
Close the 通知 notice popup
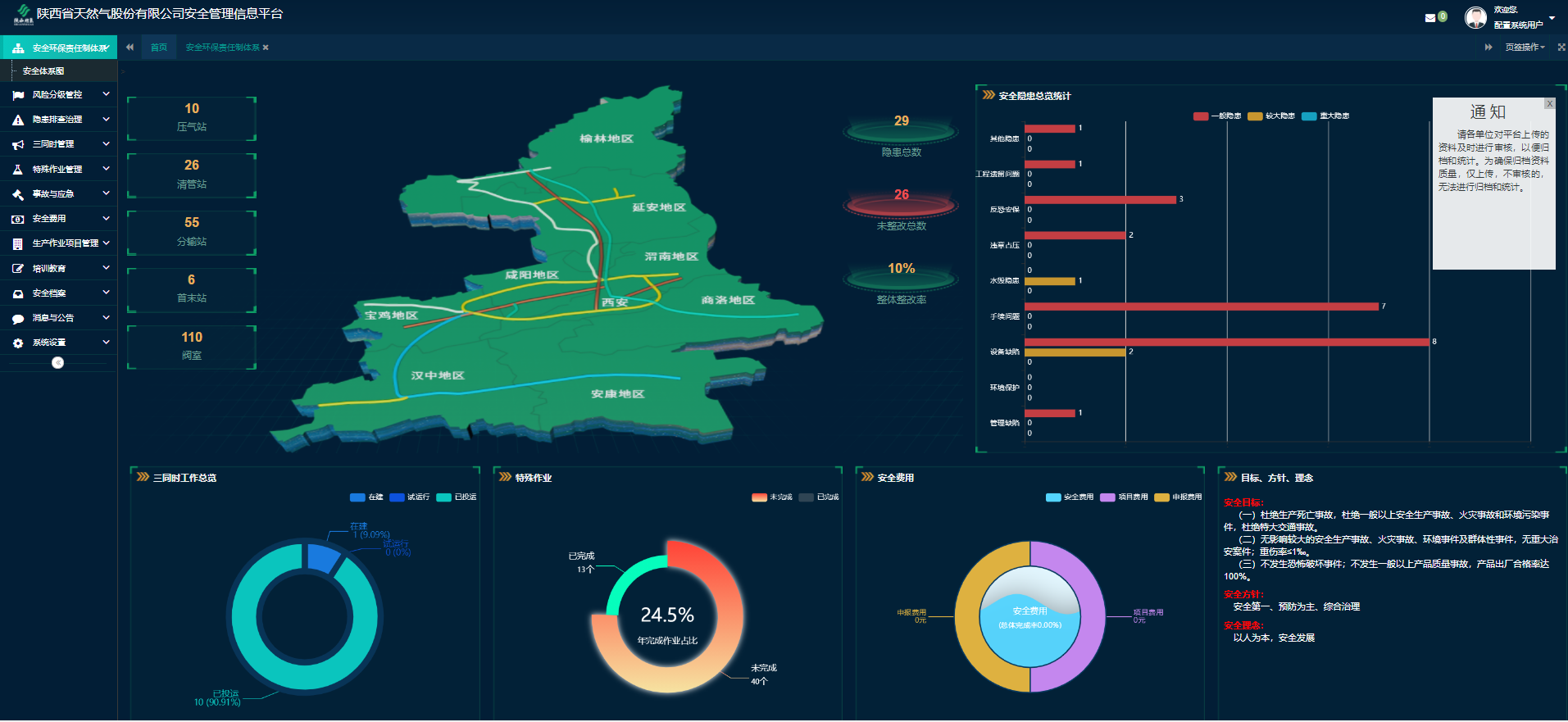[x=1549, y=103]
